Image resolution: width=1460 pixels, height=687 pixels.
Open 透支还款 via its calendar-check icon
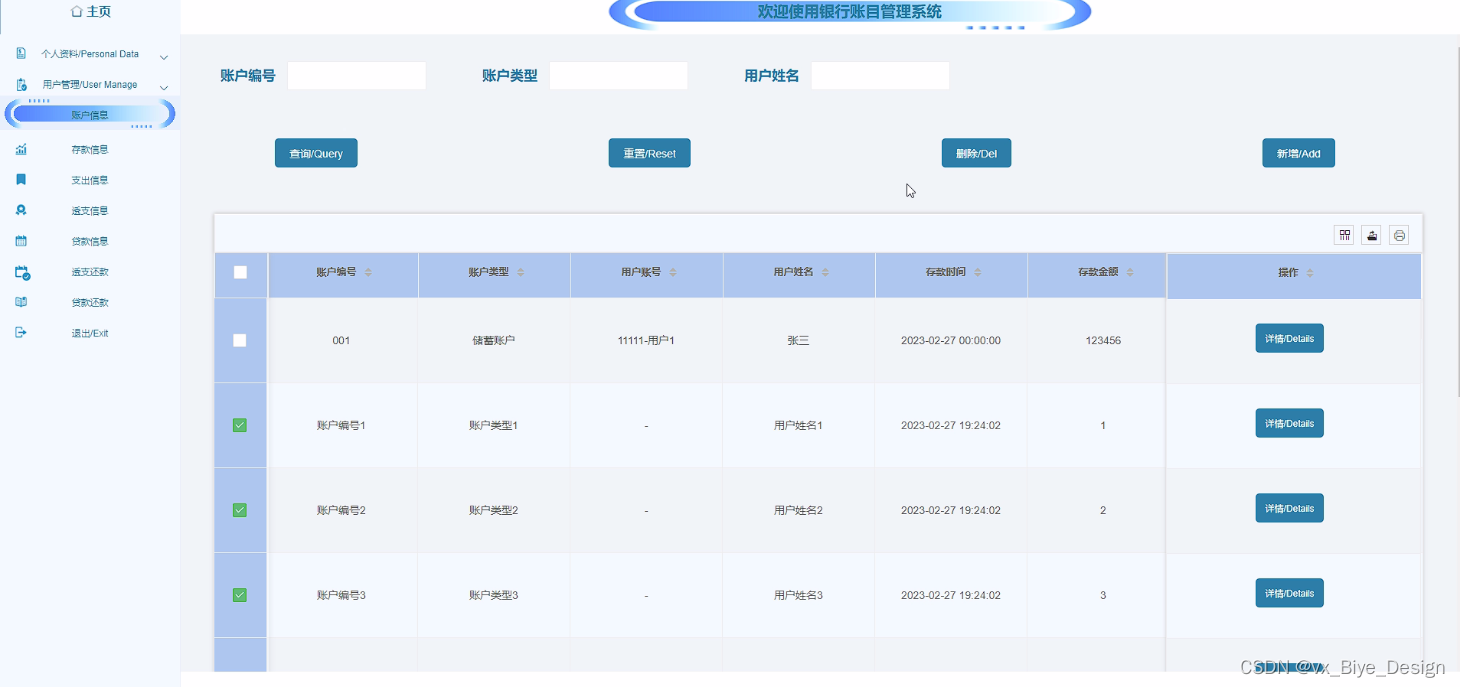point(22,272)
